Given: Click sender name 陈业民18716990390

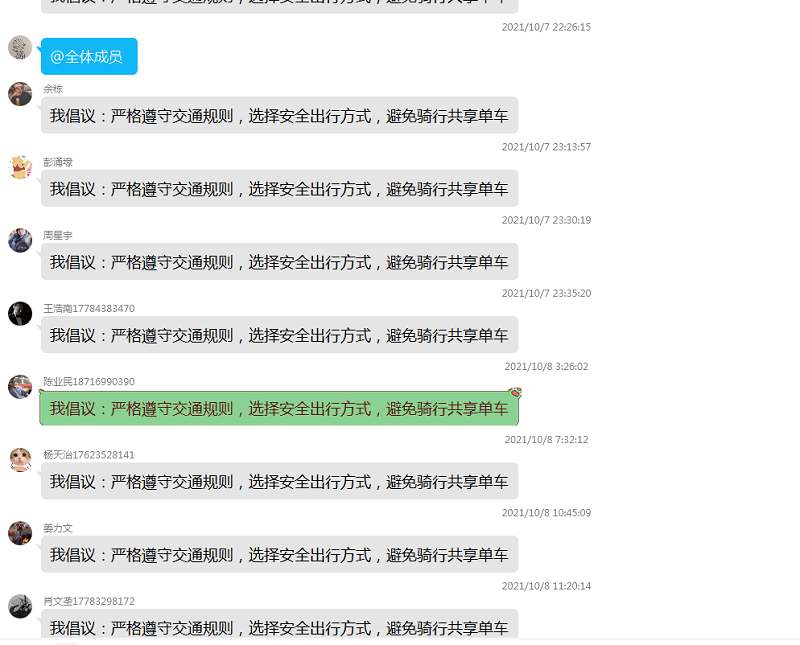Looking at the screenshot, I should [88, 382].
